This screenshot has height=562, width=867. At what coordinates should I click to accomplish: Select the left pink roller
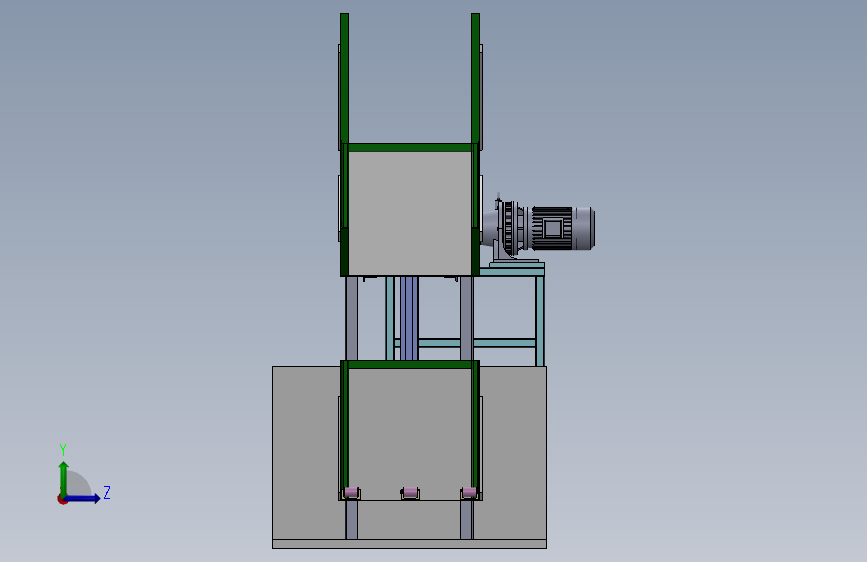click(351, 492)
